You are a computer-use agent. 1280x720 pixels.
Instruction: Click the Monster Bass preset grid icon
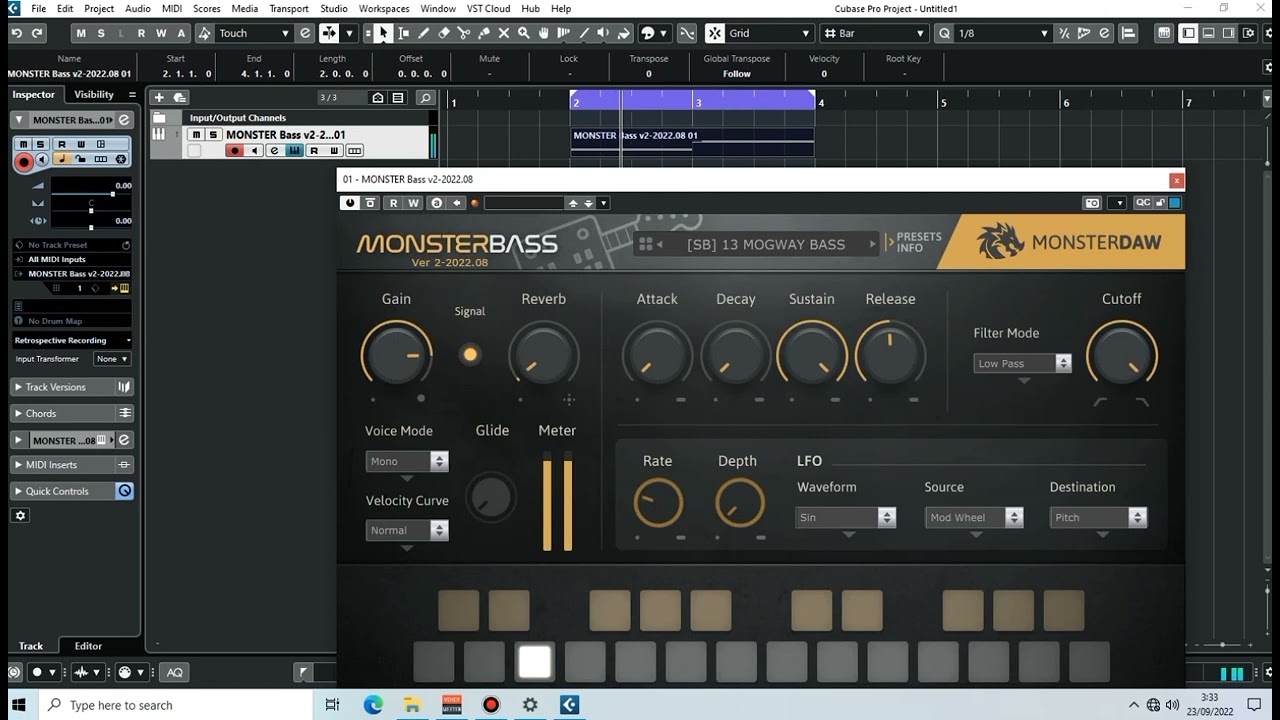tap(646, 244)
